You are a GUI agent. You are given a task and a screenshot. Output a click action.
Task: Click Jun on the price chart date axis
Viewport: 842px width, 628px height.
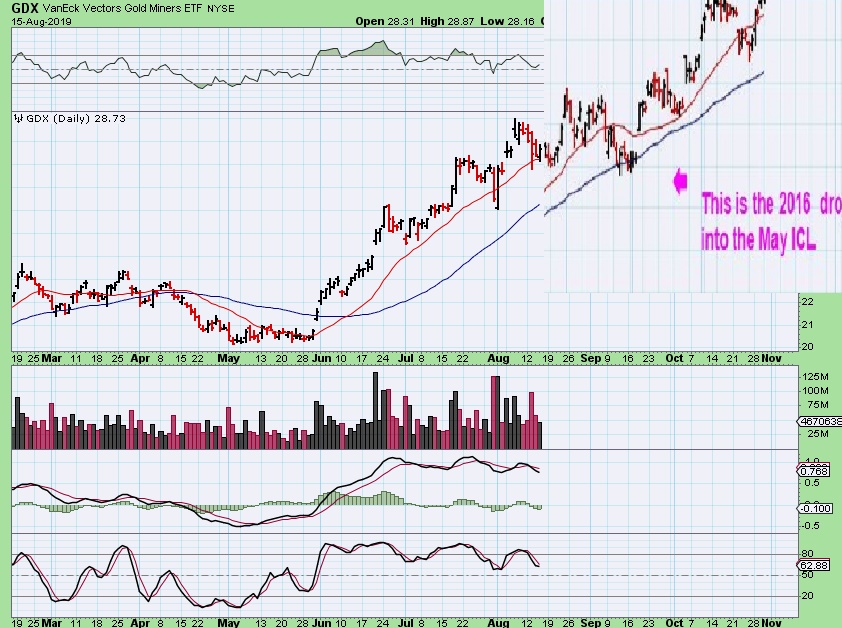coord(322,358)
